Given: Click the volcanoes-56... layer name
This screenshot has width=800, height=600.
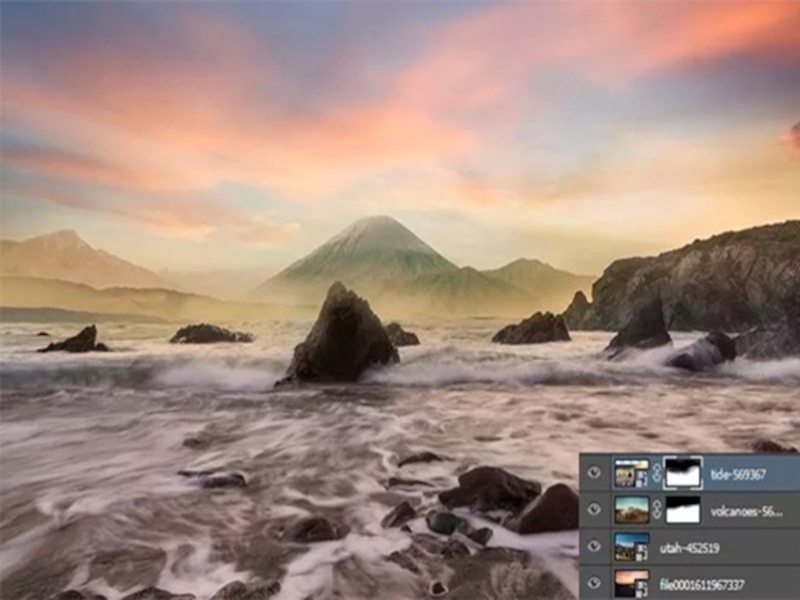Looking at the screenshot, I should click(x=746, y=511).
